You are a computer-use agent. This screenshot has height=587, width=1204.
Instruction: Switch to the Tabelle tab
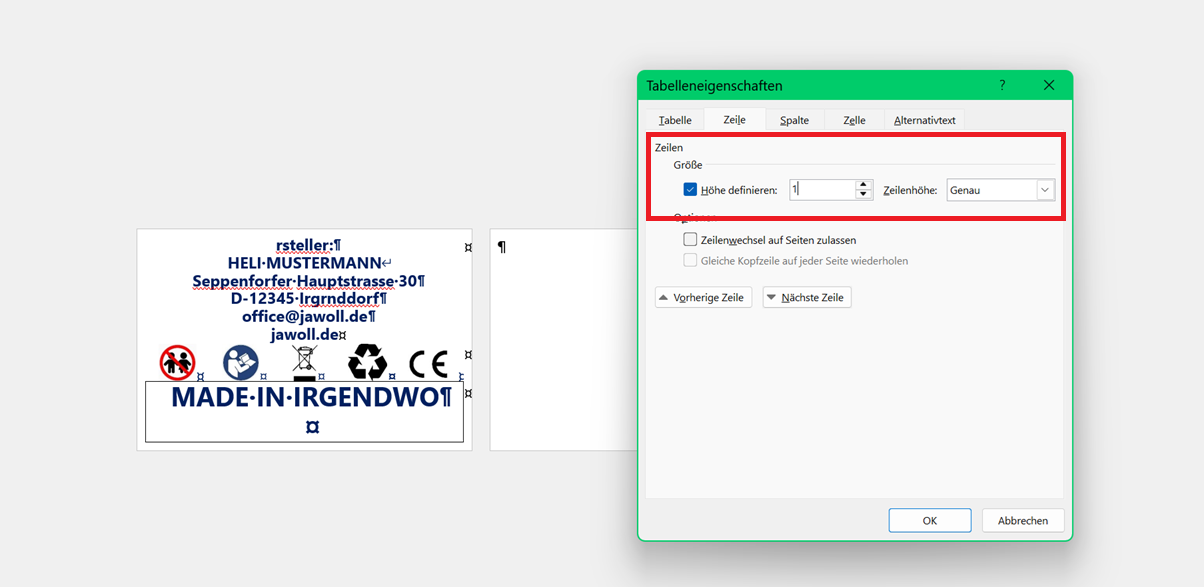pyautogui.click(x=675, y=120)
